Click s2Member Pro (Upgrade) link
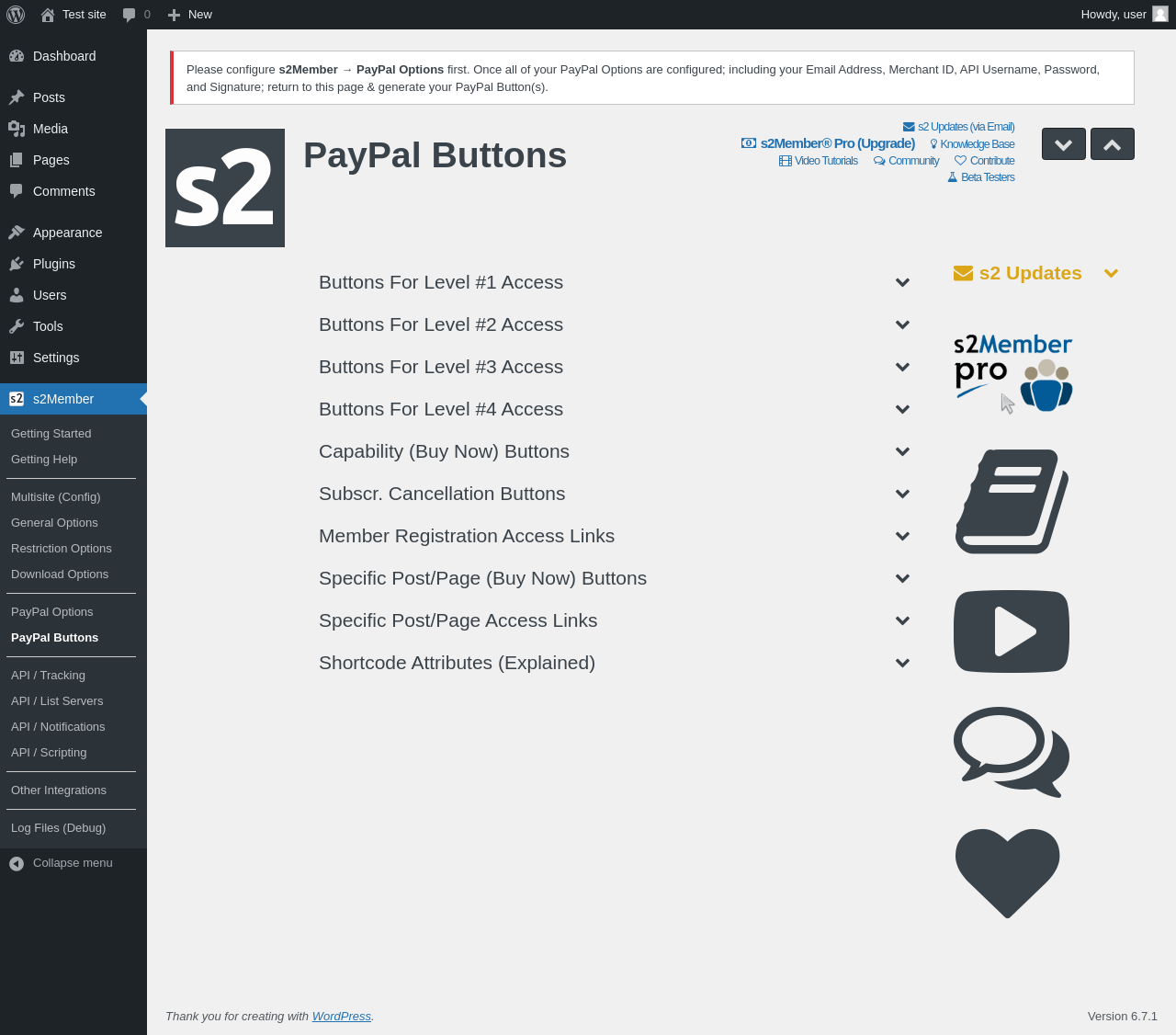Viewport: 1176px width, 1035px height. (828, 143)
